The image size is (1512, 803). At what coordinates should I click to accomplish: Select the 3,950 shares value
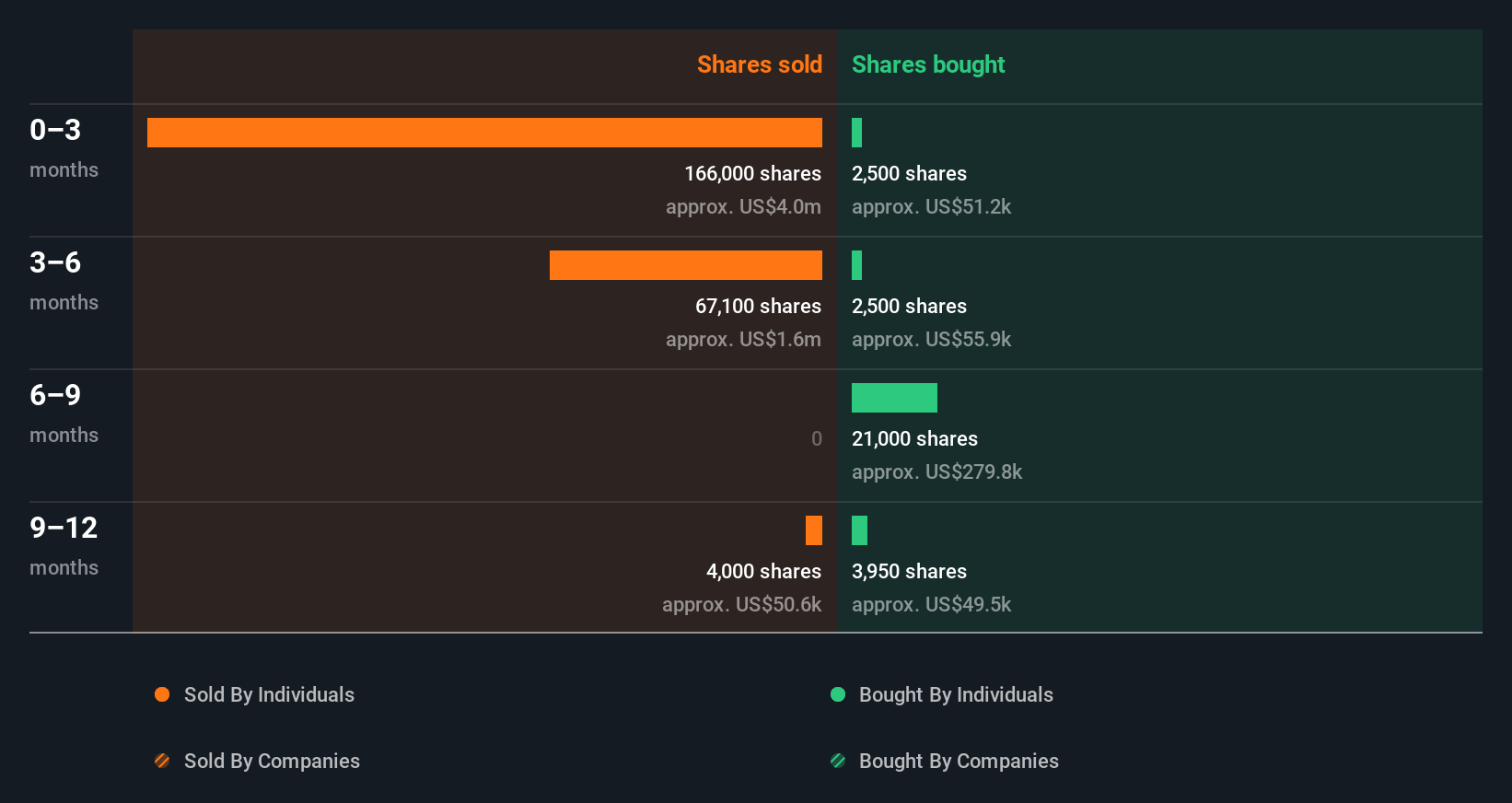909,571
